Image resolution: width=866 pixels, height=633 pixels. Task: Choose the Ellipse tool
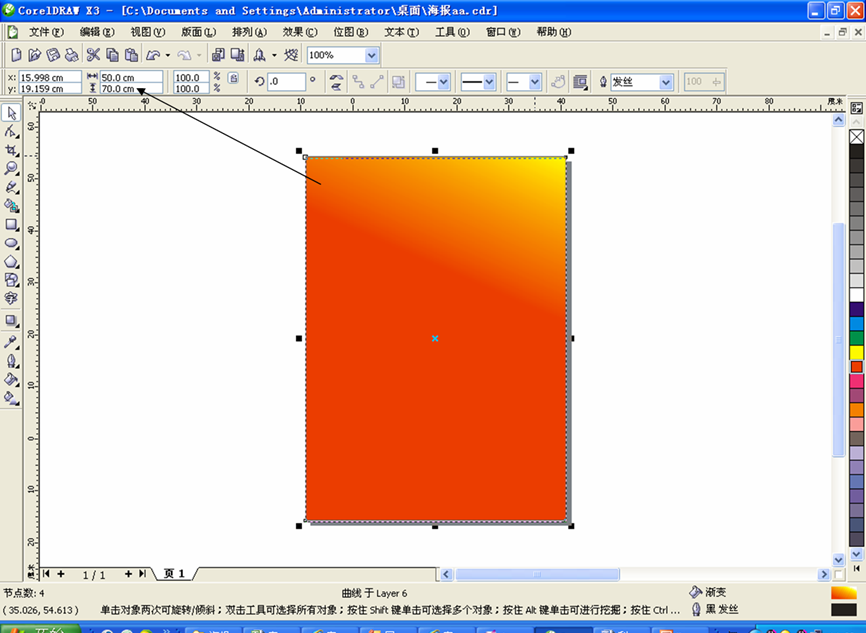pos(11,243)
